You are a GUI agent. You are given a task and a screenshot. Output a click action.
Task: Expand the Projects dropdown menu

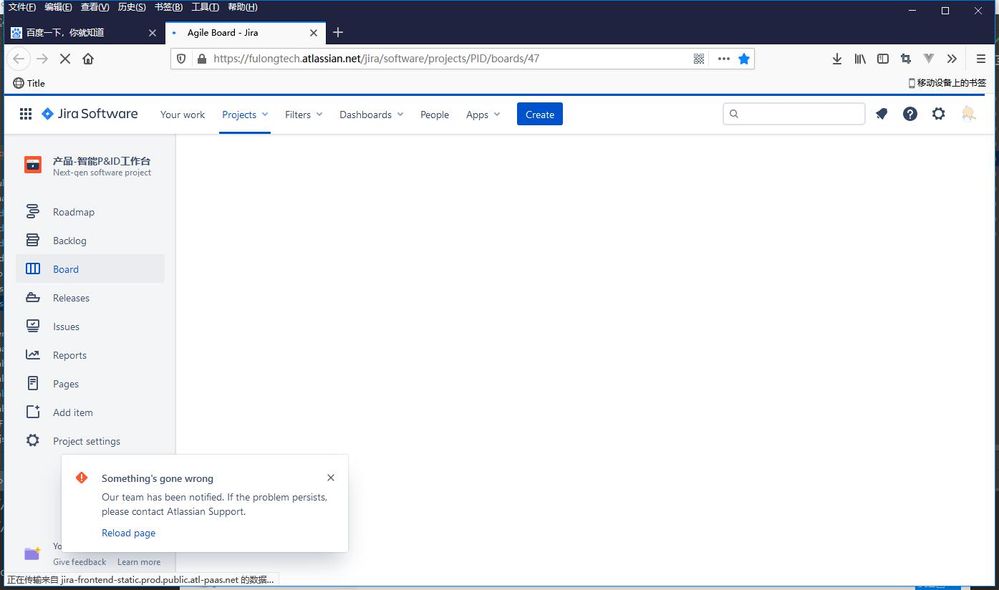pyautogui.click(x=244, y=114)
